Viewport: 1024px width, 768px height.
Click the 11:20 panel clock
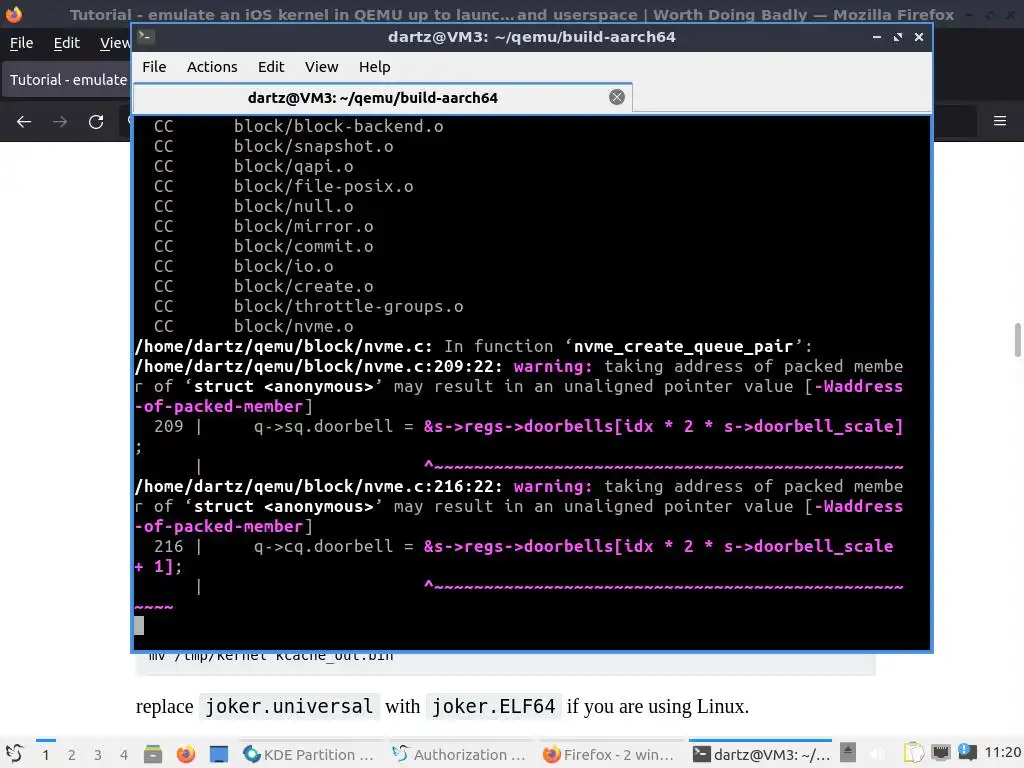tap(1002, 753)
